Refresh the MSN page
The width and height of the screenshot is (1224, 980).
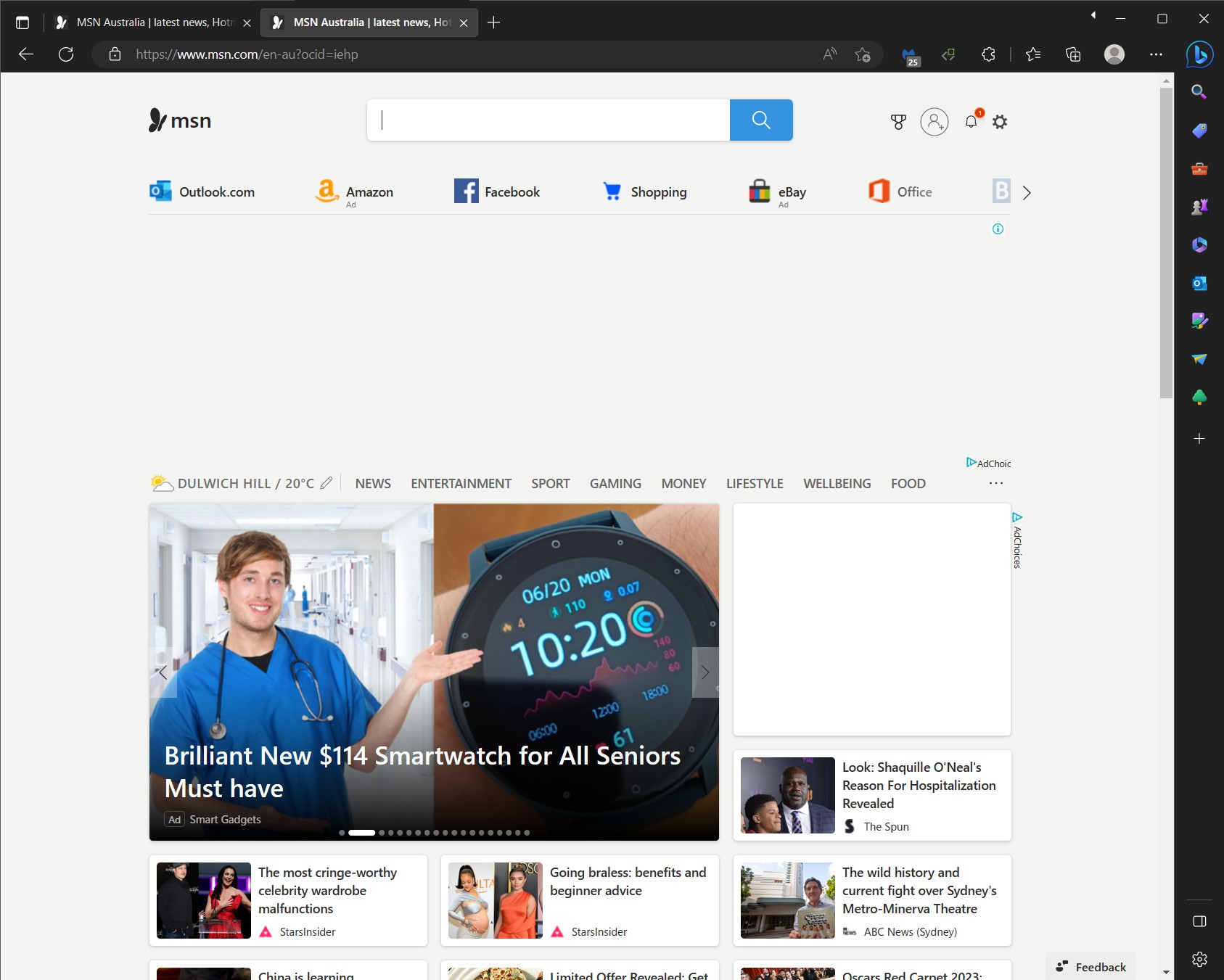point(66,54)
